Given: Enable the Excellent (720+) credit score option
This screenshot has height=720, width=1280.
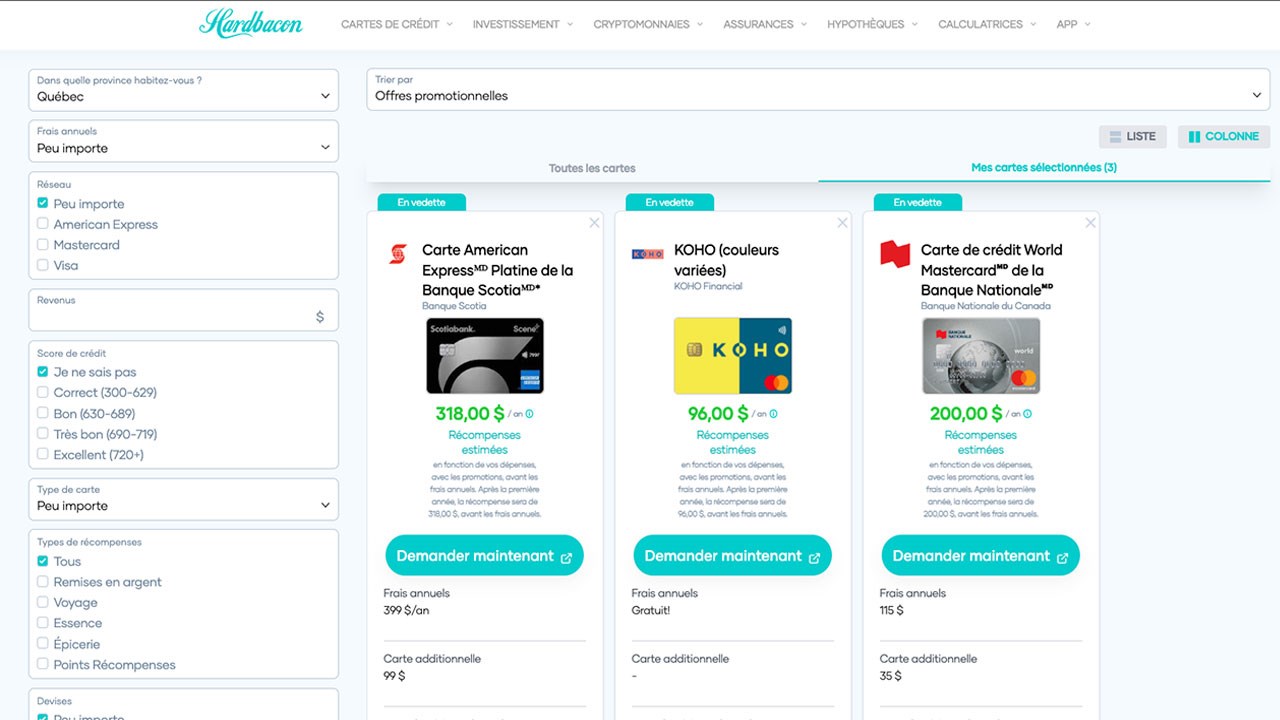Looking at the screenshot, I should click(x=43, y=454).
